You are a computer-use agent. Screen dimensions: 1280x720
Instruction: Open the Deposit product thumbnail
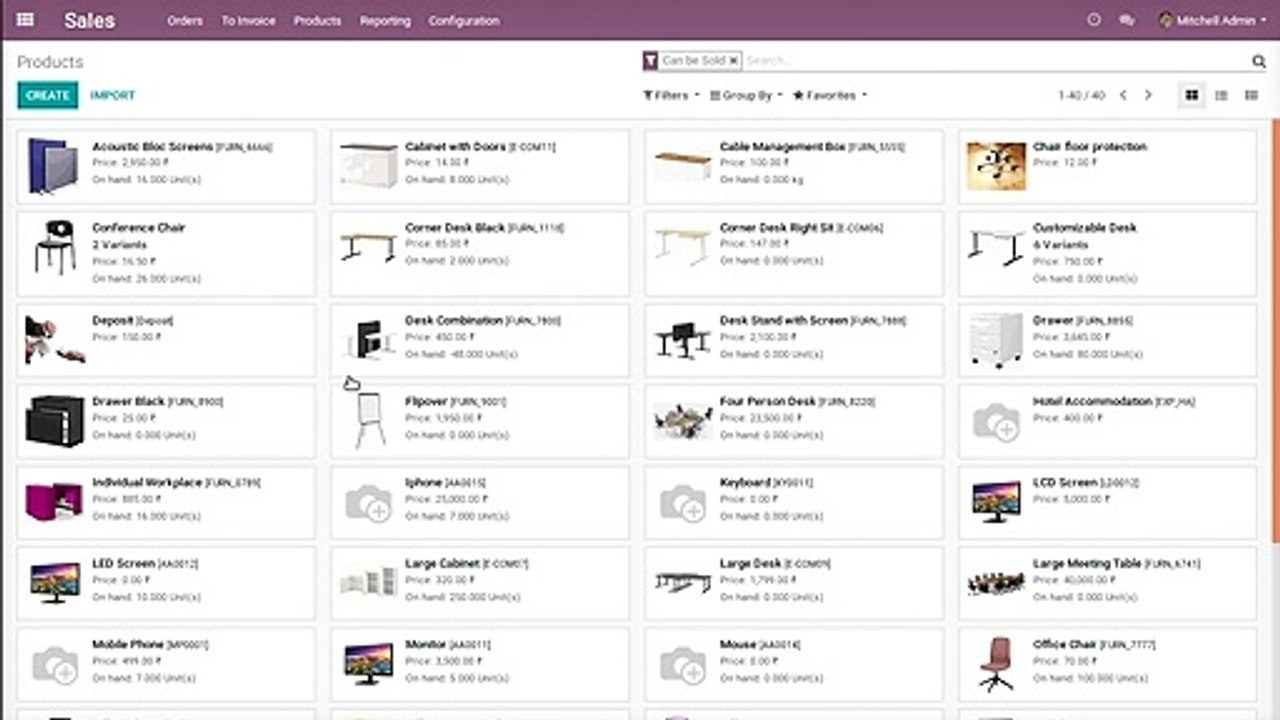54,340
